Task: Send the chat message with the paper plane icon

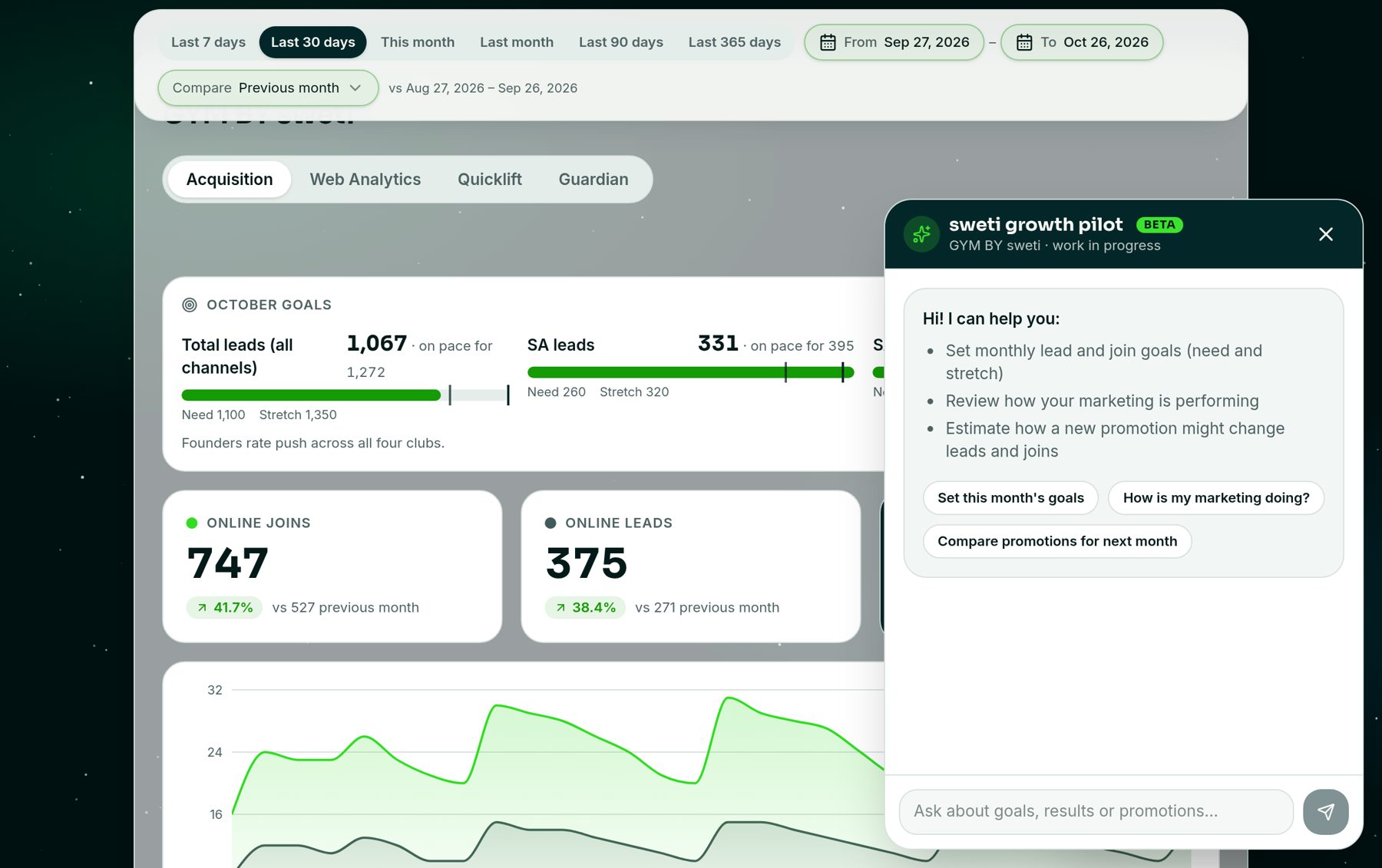Action: tap(1325, 811)
